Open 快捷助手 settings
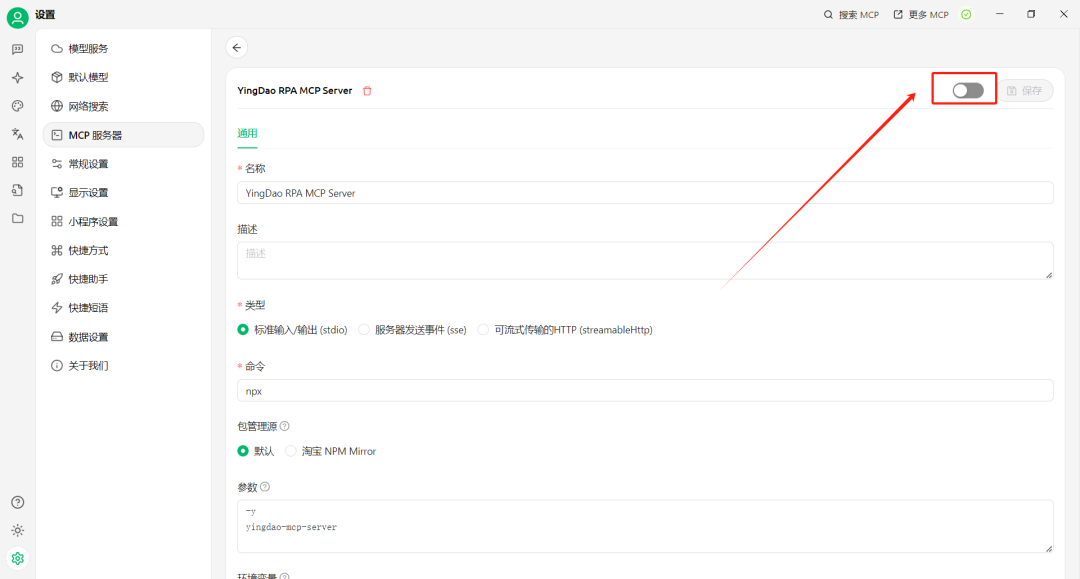 pyautogui.click(x=123, y=279)
